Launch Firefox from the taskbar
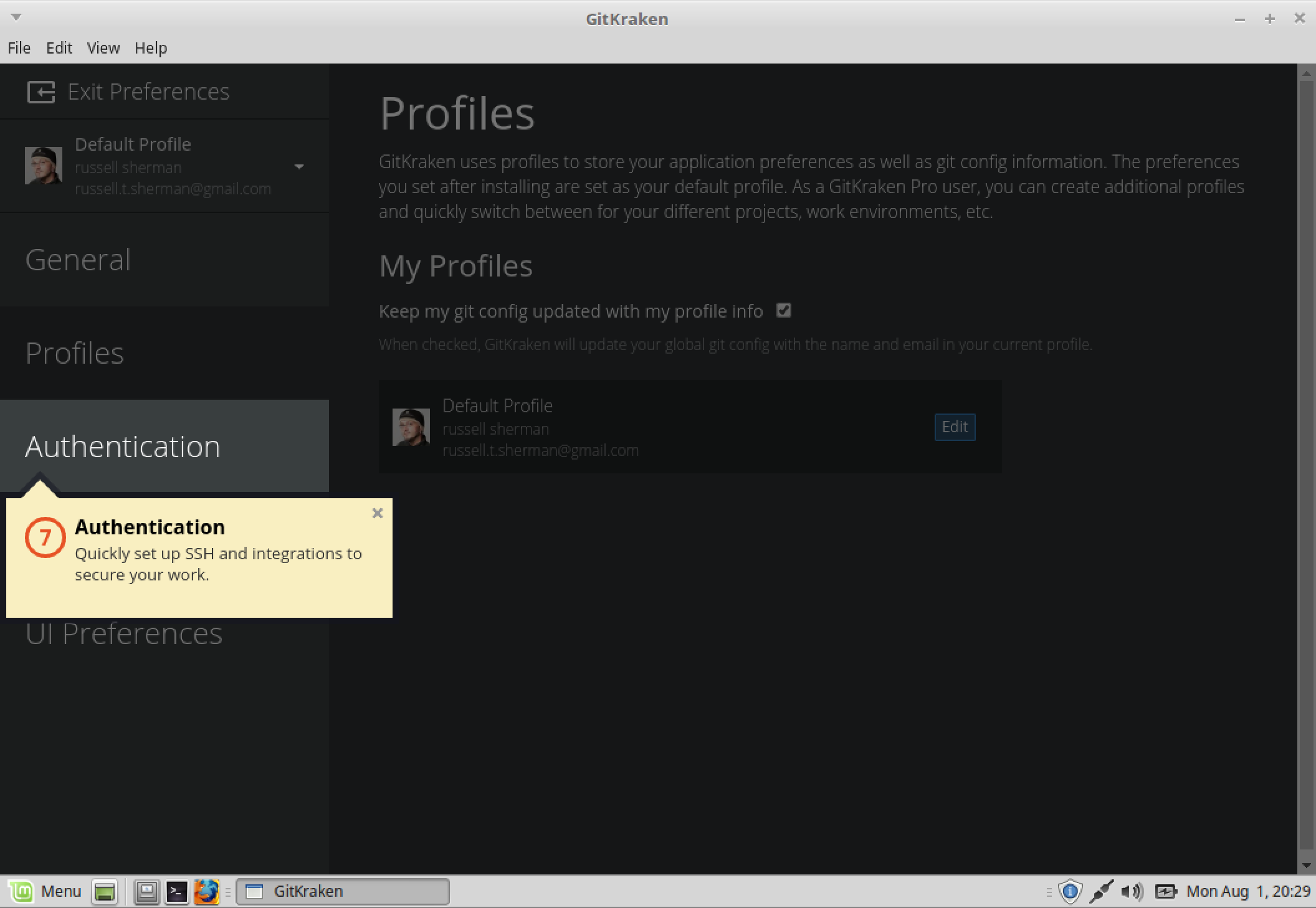The width and height of the screenshot is (1316, 908). [206, 892]
